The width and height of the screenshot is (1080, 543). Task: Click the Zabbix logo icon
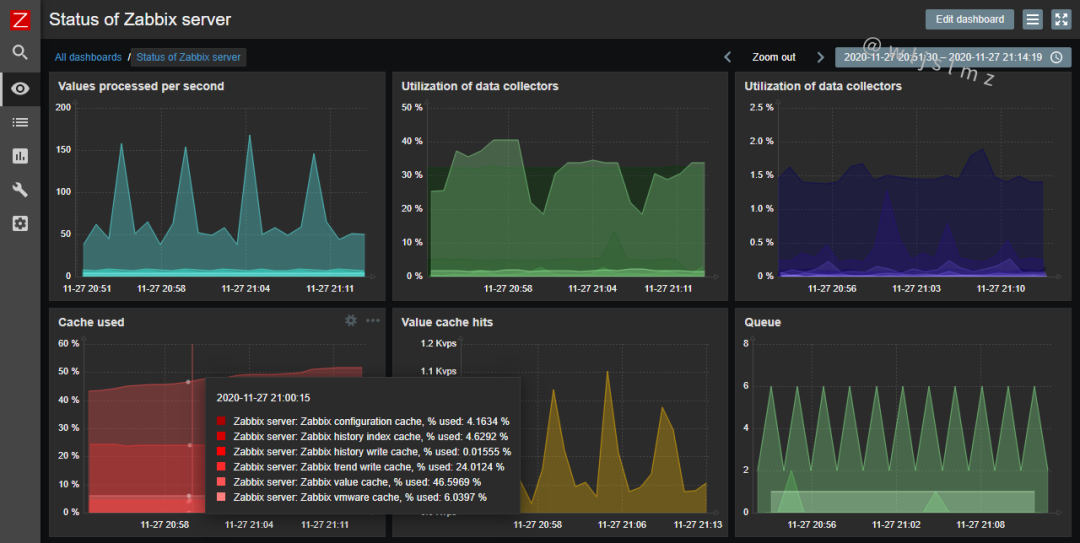pos(20,19)
